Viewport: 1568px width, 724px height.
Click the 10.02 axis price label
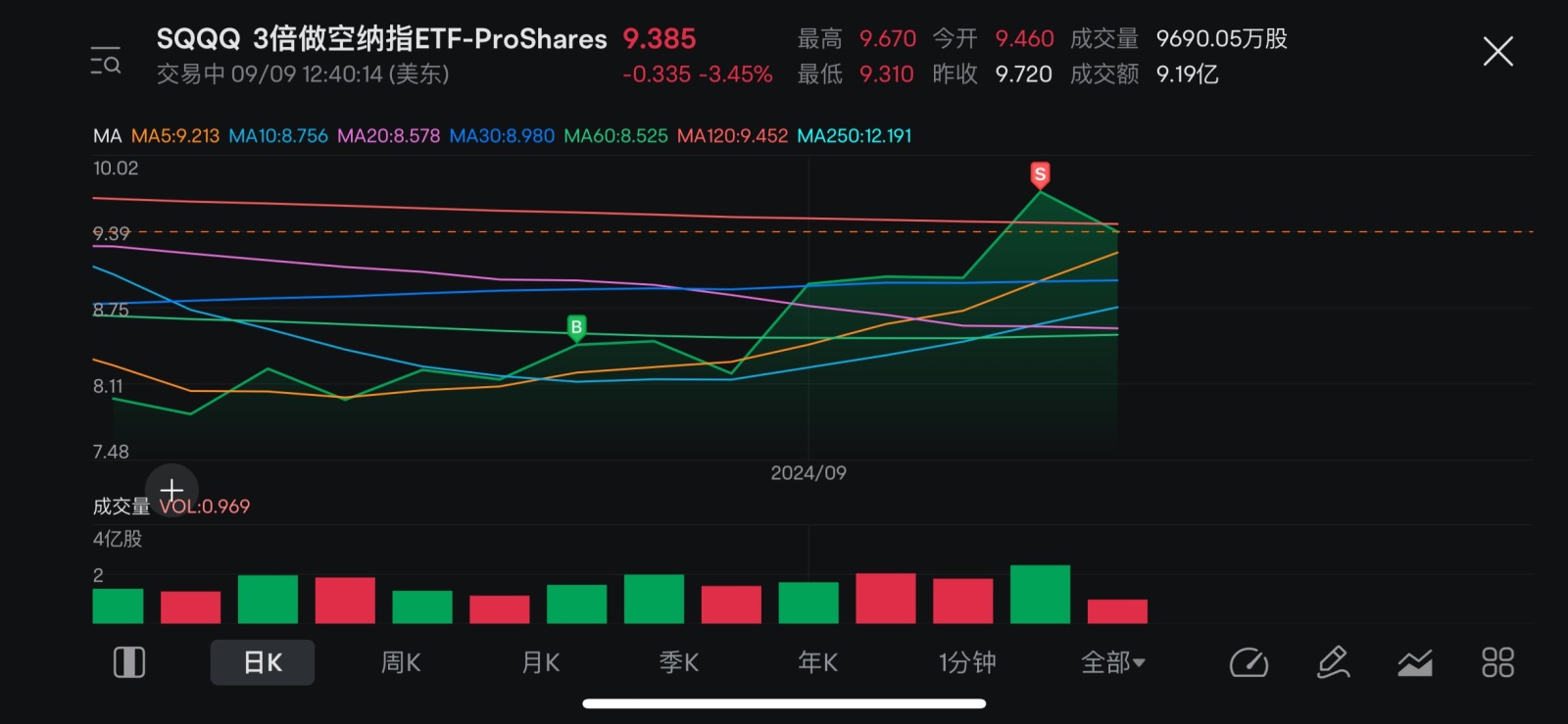pyautogui.click(x=116, y=169)
